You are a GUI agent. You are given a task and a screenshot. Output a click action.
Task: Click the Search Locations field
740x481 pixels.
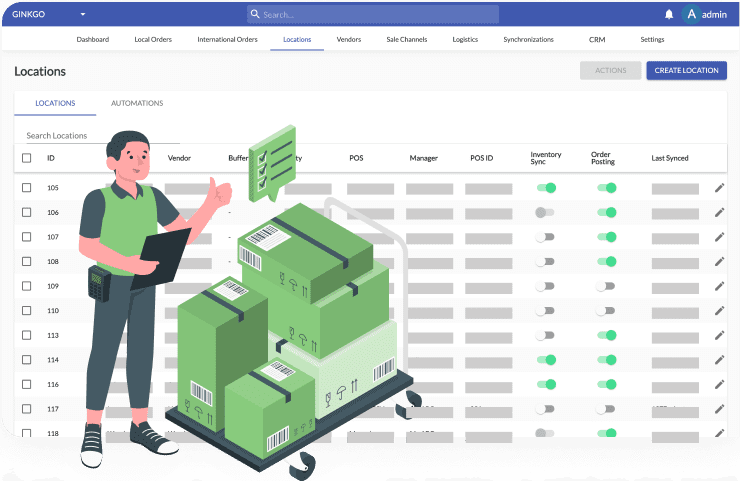pos(103,135)
